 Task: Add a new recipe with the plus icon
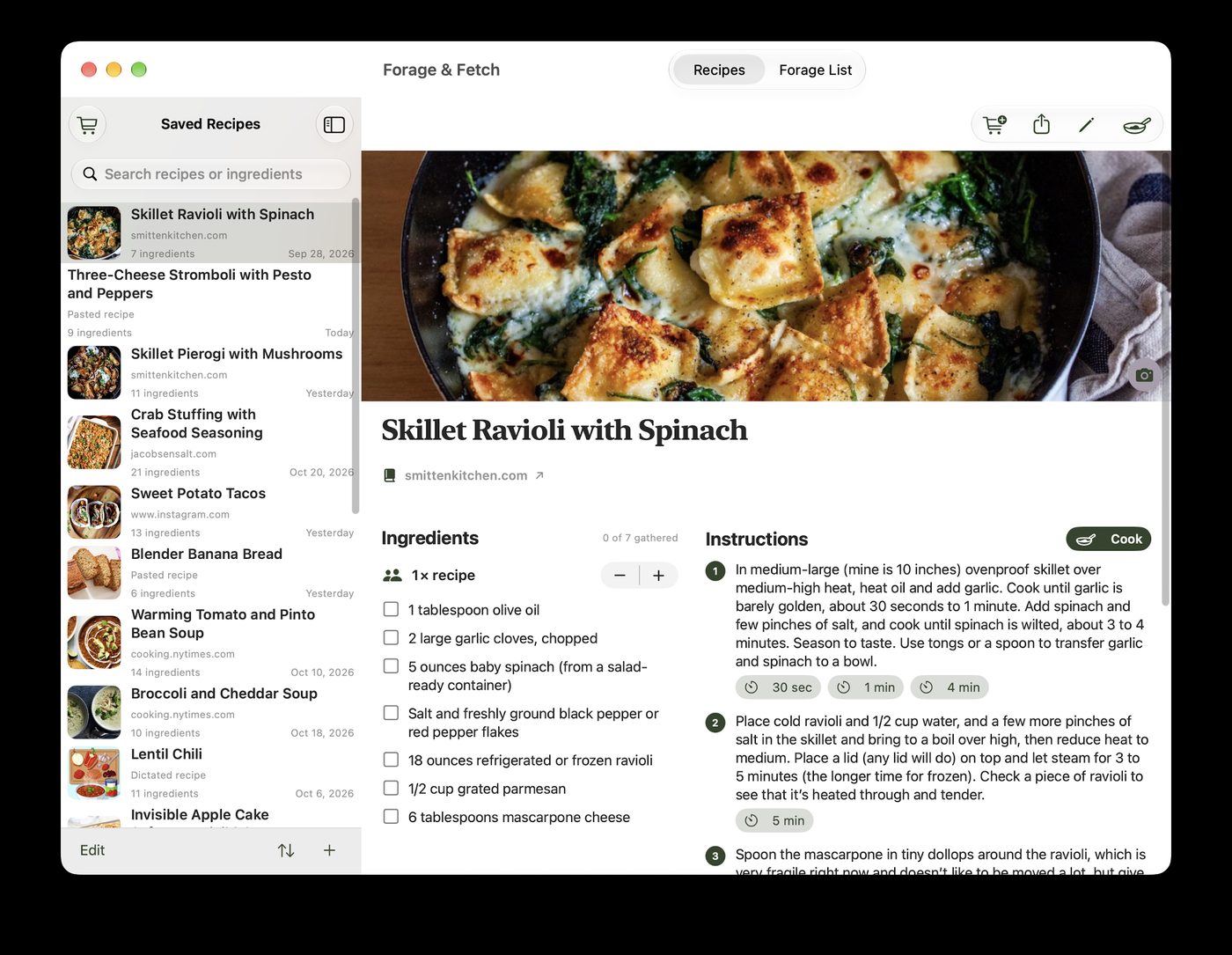[x=329, y=850]
